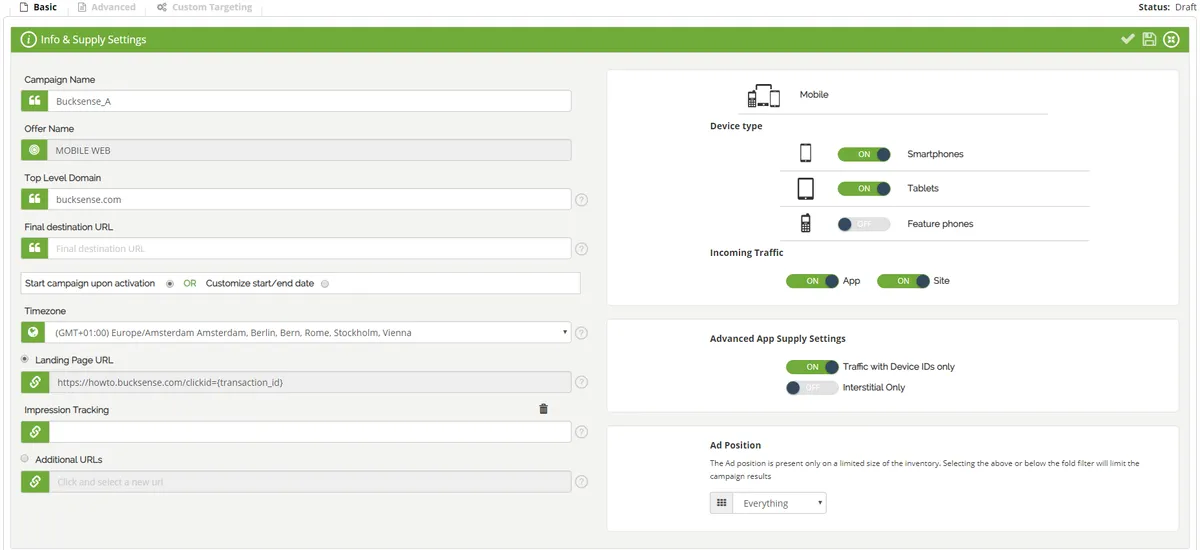Click the Landing Page URL field

coord(310,382)
